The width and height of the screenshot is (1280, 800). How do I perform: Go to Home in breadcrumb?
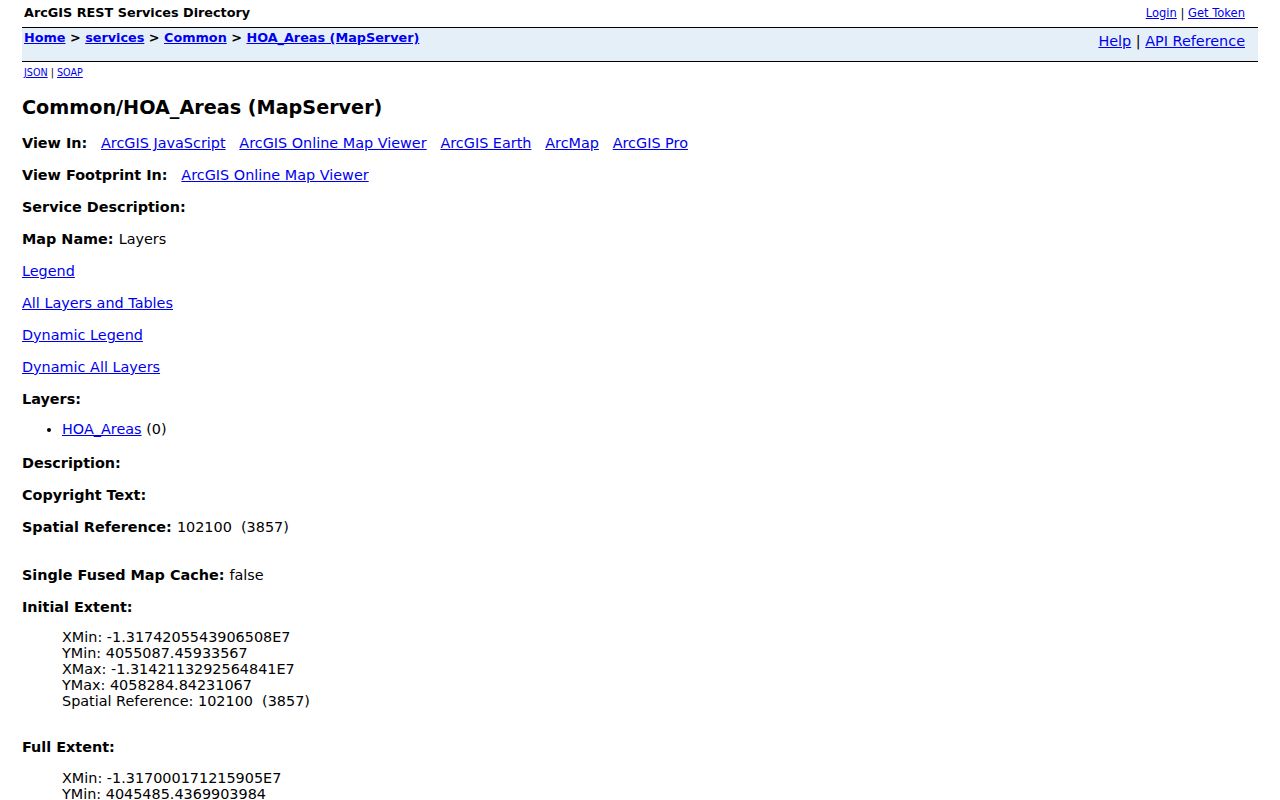coord(45,38)
